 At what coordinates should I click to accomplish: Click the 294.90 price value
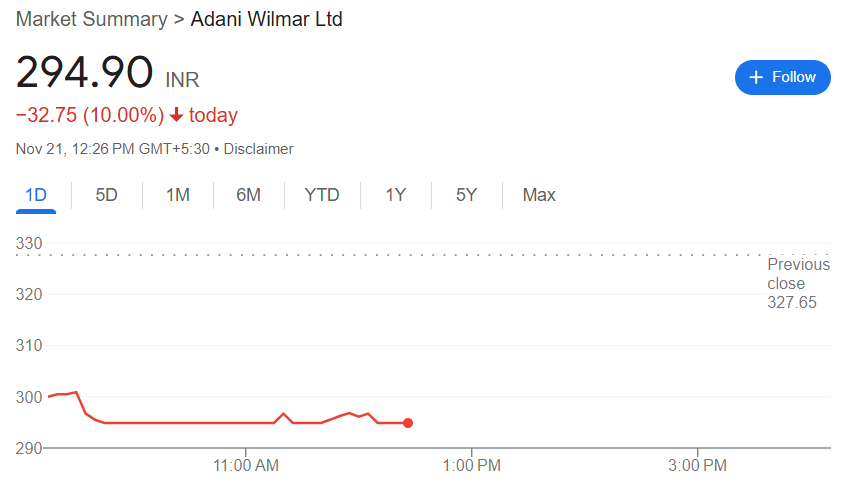click(x=84, y=73)
